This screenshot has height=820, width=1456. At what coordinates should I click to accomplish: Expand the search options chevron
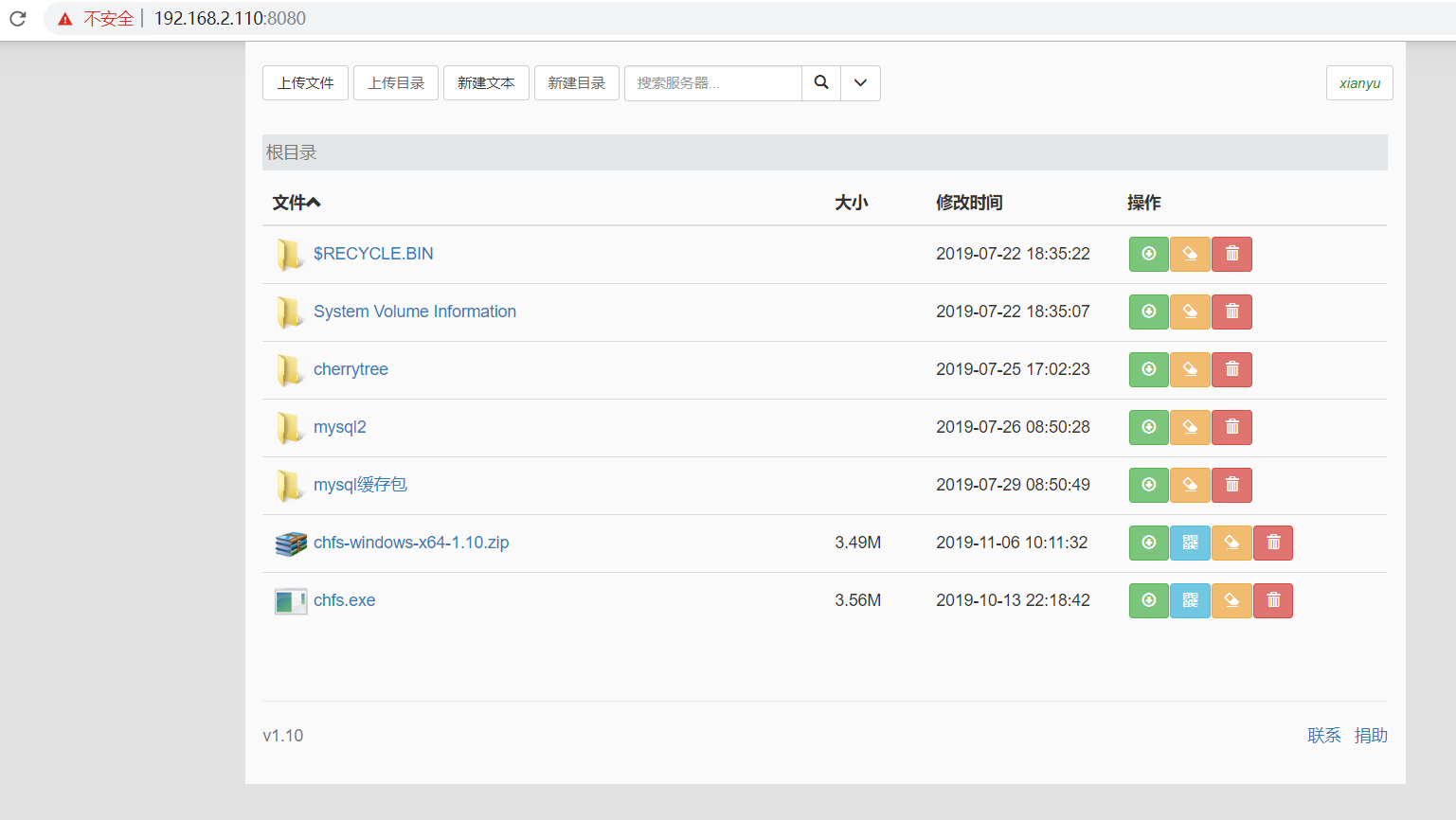(x=860, y=83)
